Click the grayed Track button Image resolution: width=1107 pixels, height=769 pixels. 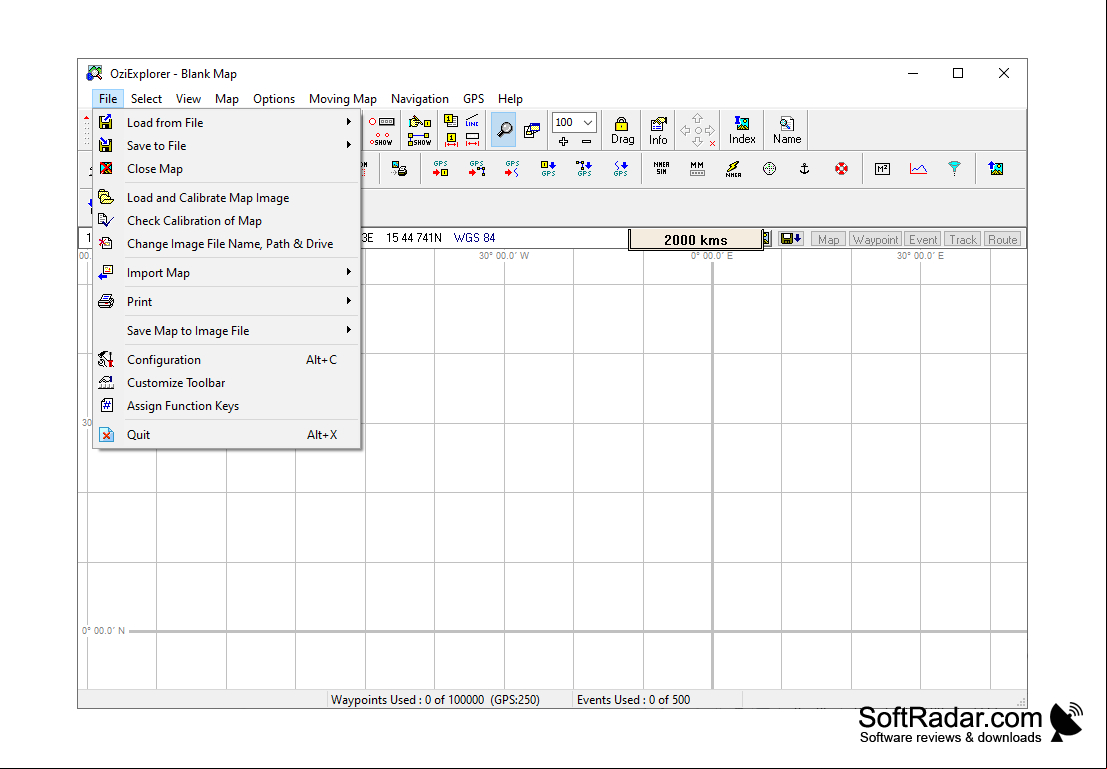(962, 239)
